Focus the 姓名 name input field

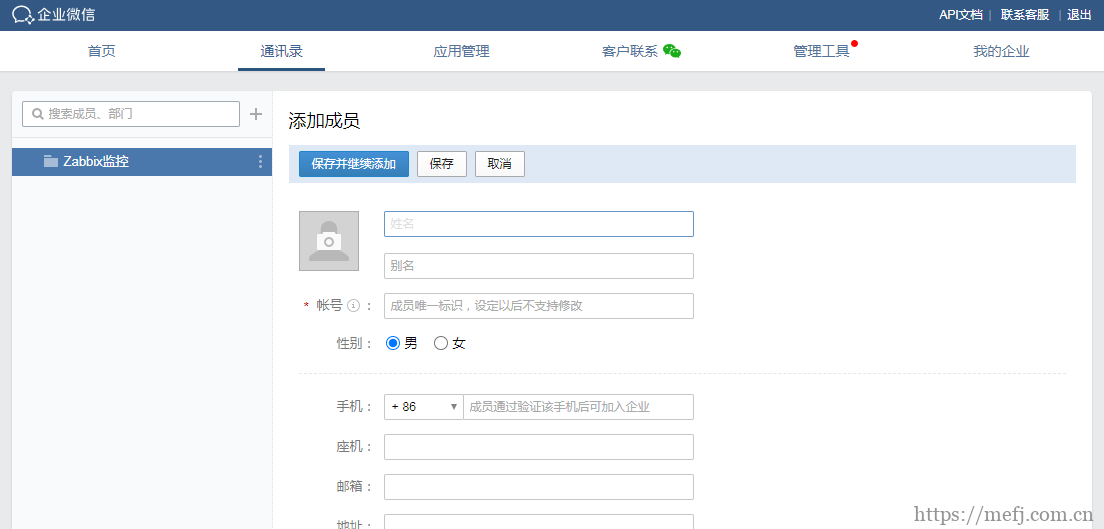[x=538, y=224]
